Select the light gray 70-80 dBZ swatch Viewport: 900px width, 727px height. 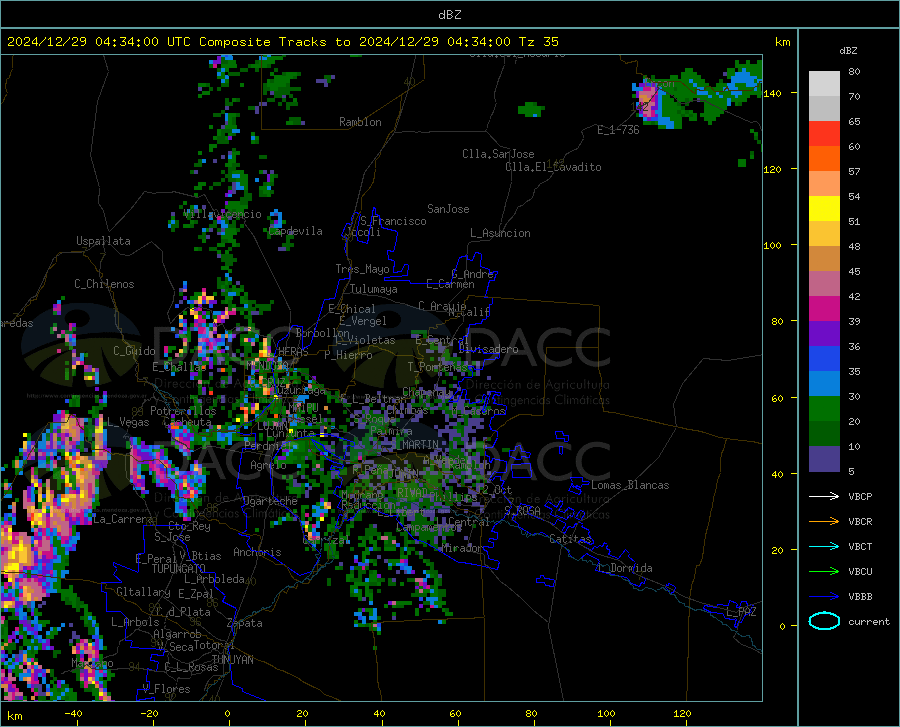[824, 84]
